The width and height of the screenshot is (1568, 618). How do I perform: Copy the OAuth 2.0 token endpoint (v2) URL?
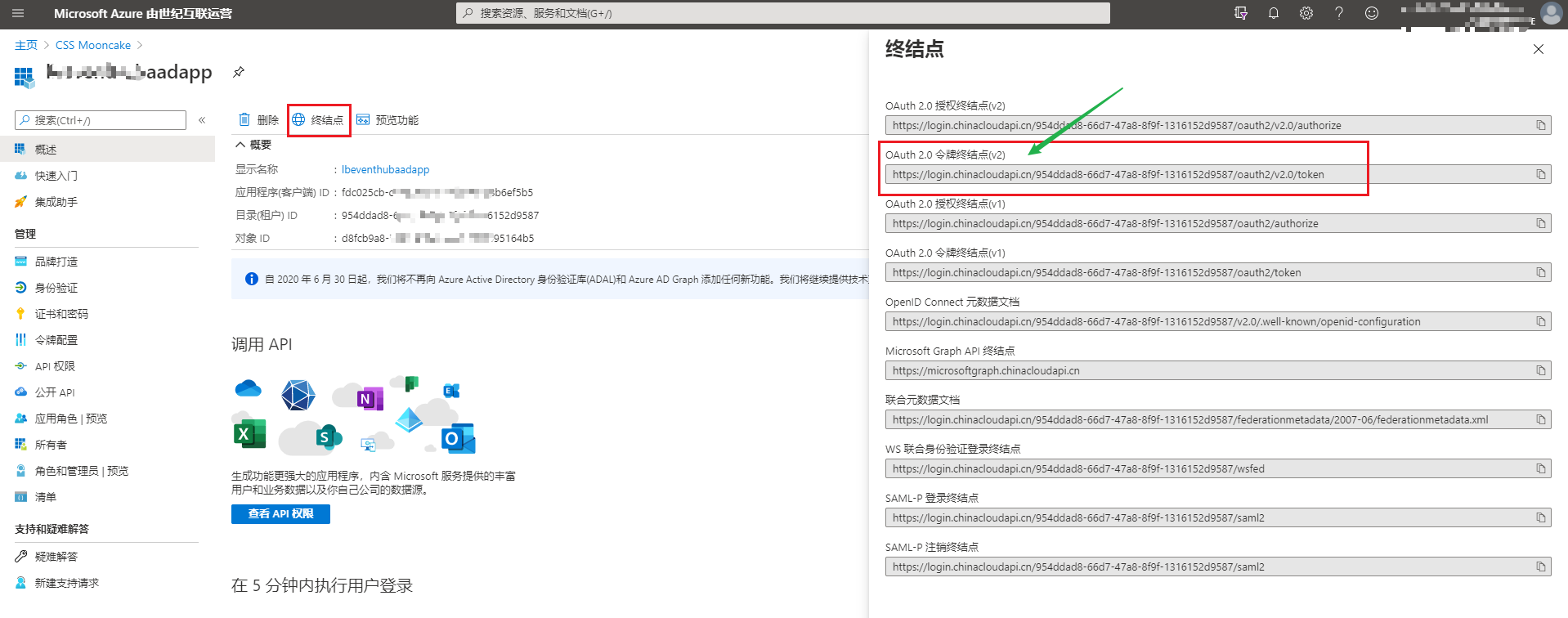(x=1540, y=174)
